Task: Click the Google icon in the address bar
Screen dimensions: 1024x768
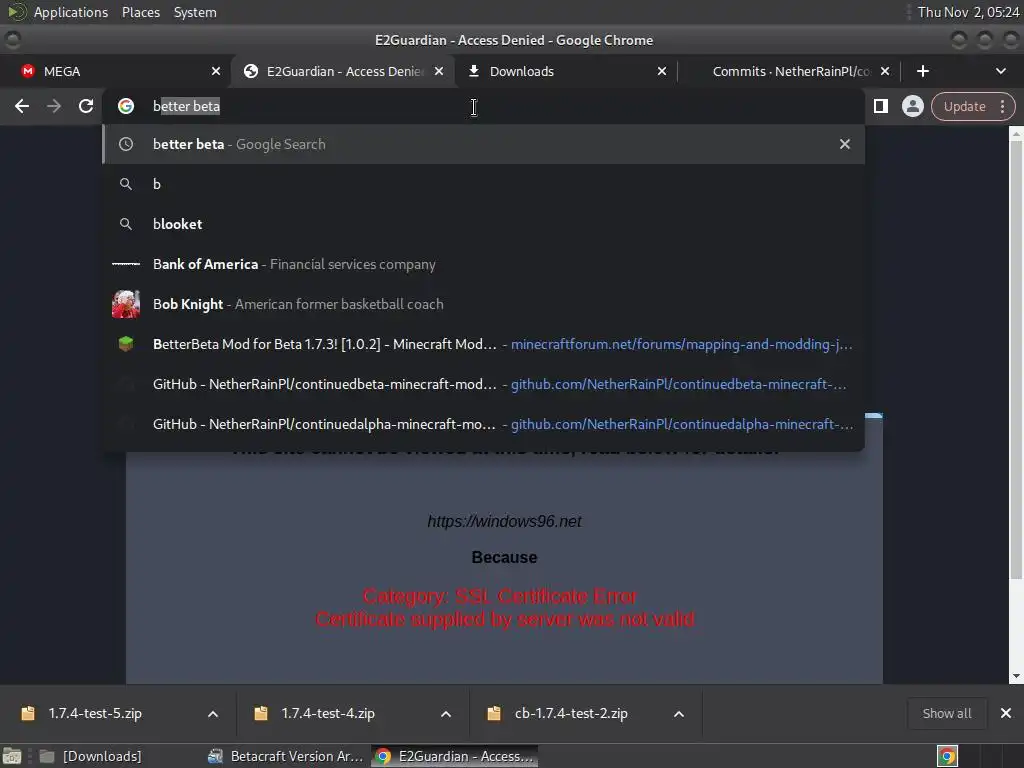Action: (126, 106)
